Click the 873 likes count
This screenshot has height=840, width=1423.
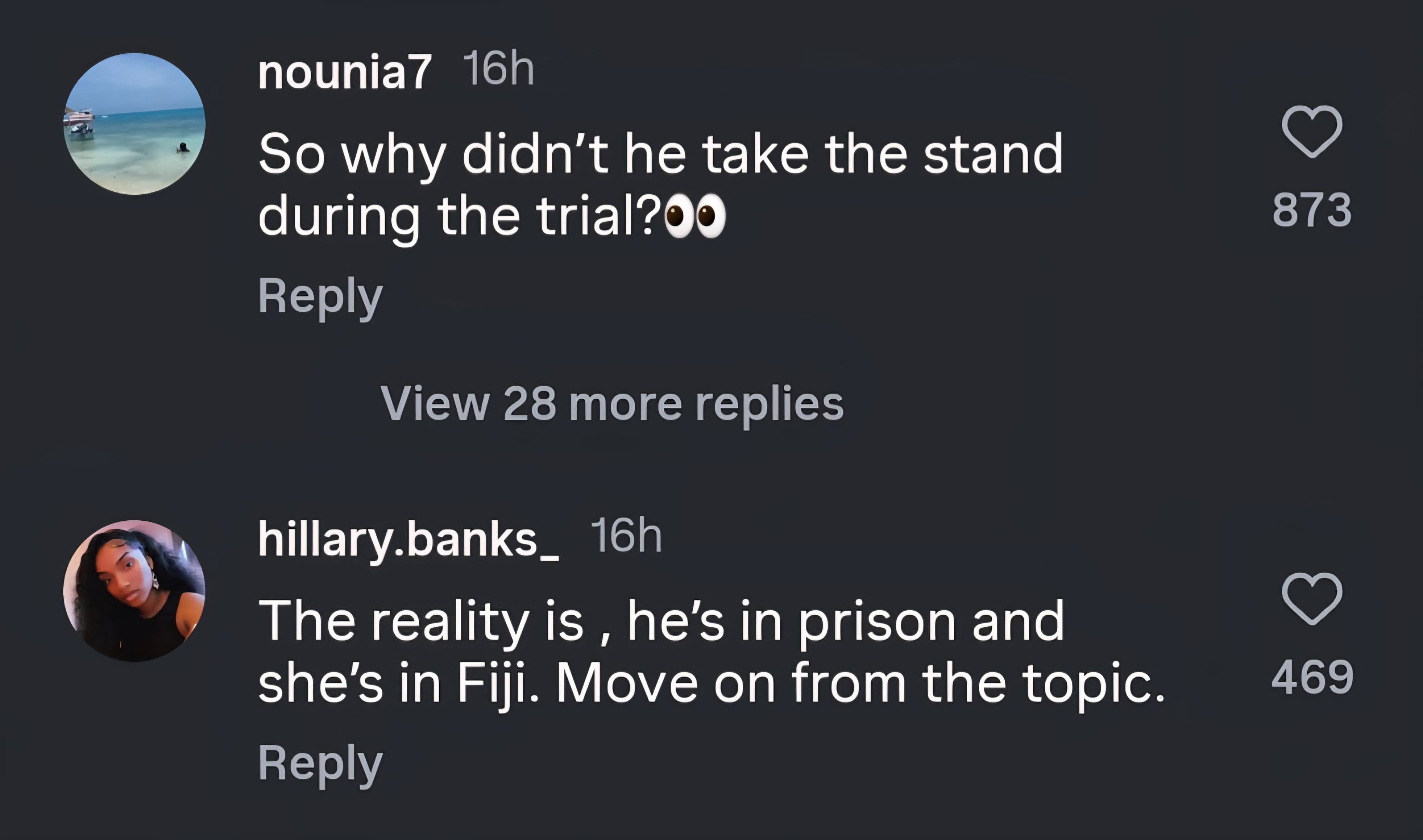pos(1311,210)
